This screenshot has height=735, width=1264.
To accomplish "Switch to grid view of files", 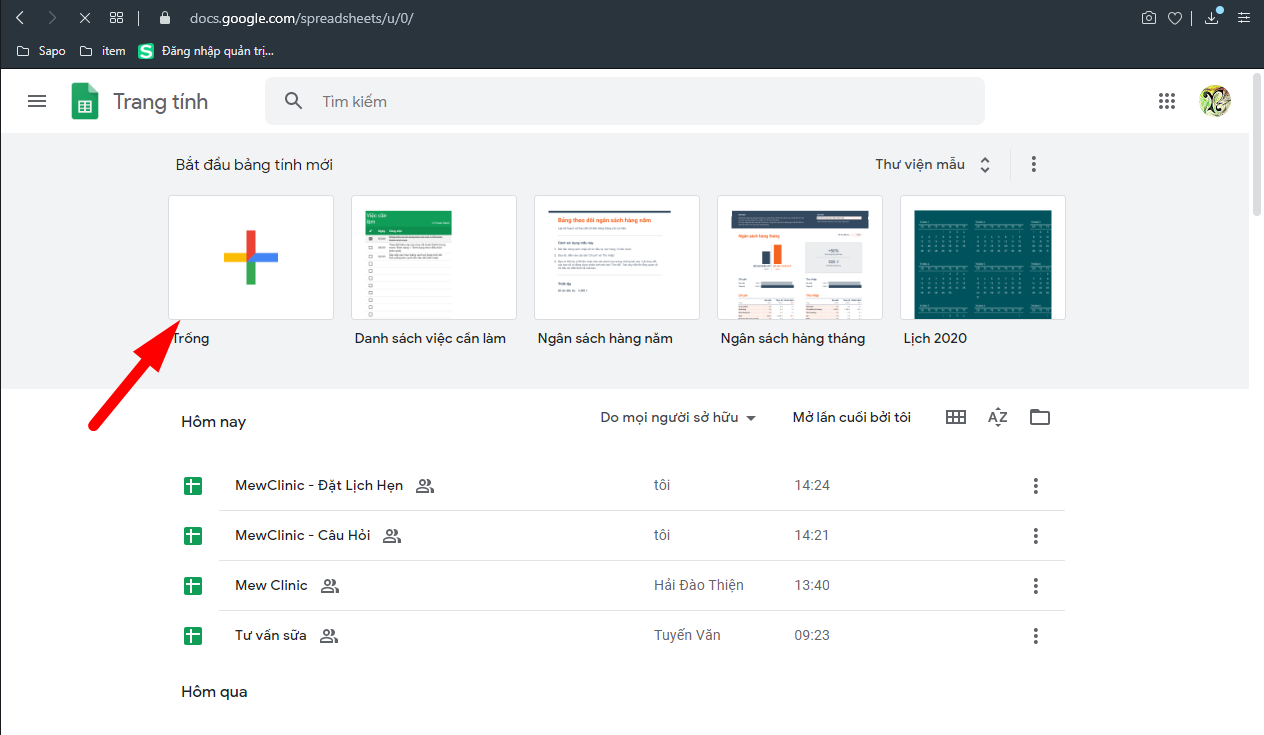I will [956, 417].
